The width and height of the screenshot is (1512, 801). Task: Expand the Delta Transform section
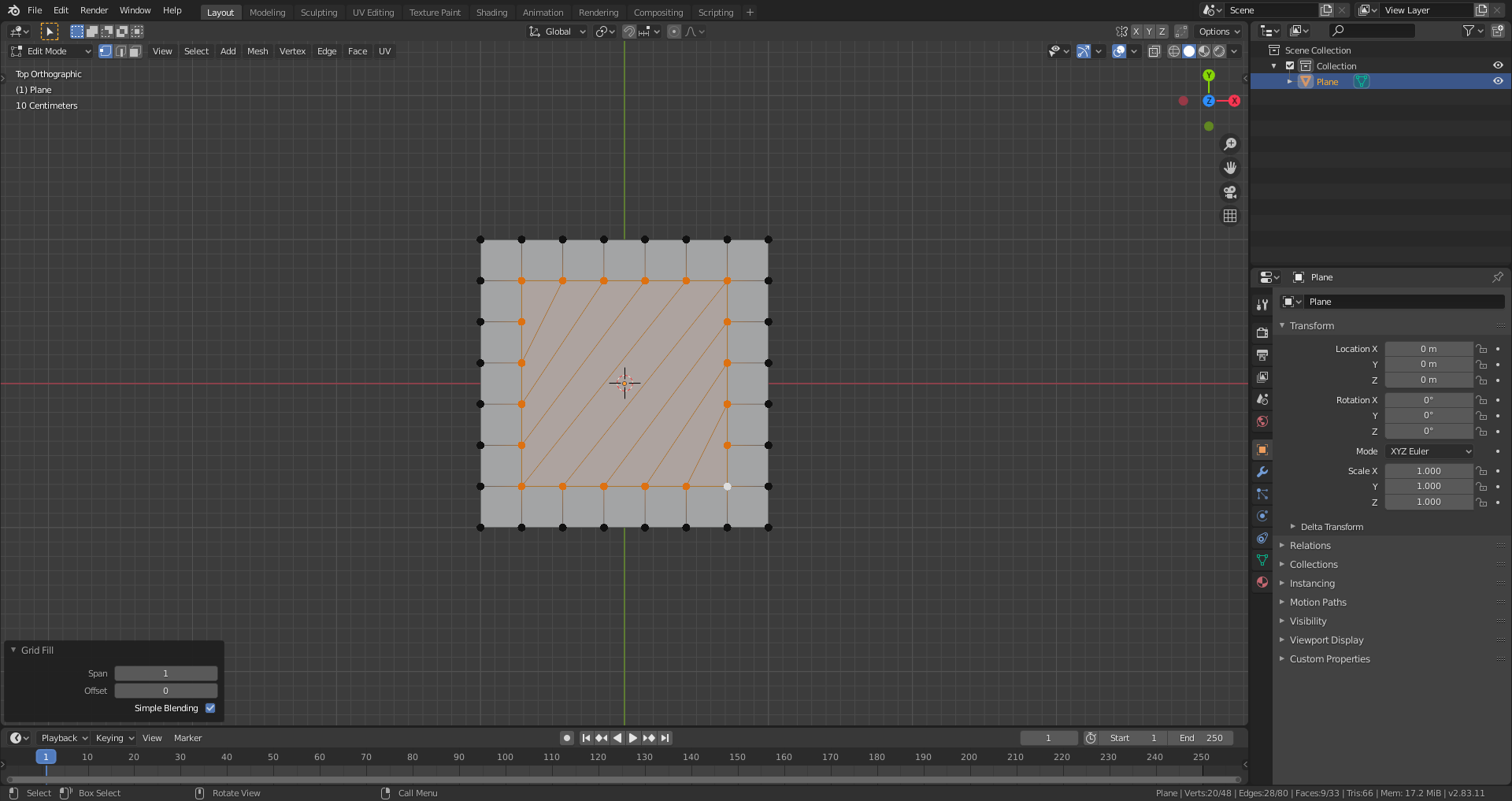tap(1330, 527)
